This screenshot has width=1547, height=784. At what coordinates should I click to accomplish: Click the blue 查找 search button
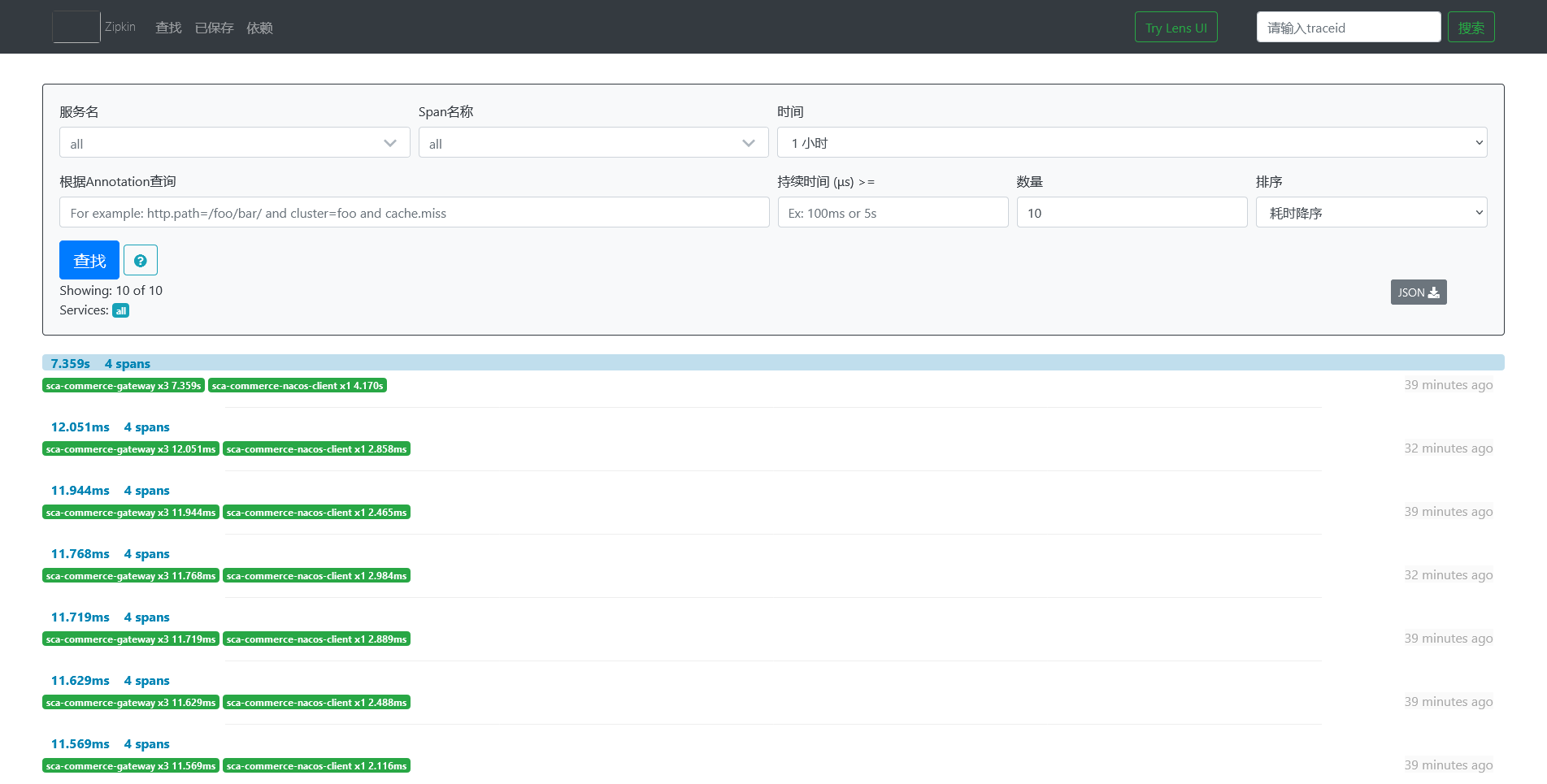89,260
